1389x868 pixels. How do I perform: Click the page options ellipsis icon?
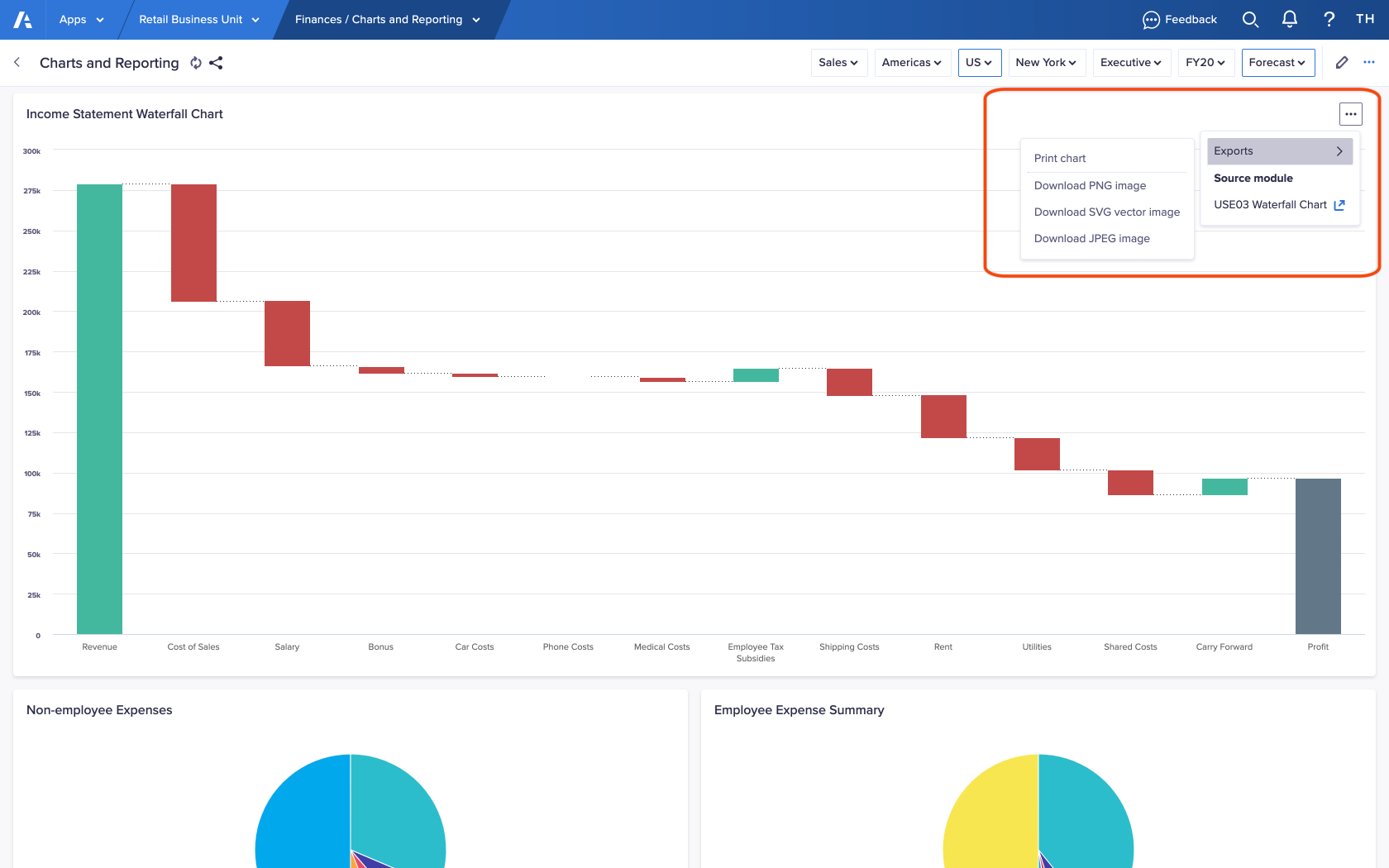1368,62
